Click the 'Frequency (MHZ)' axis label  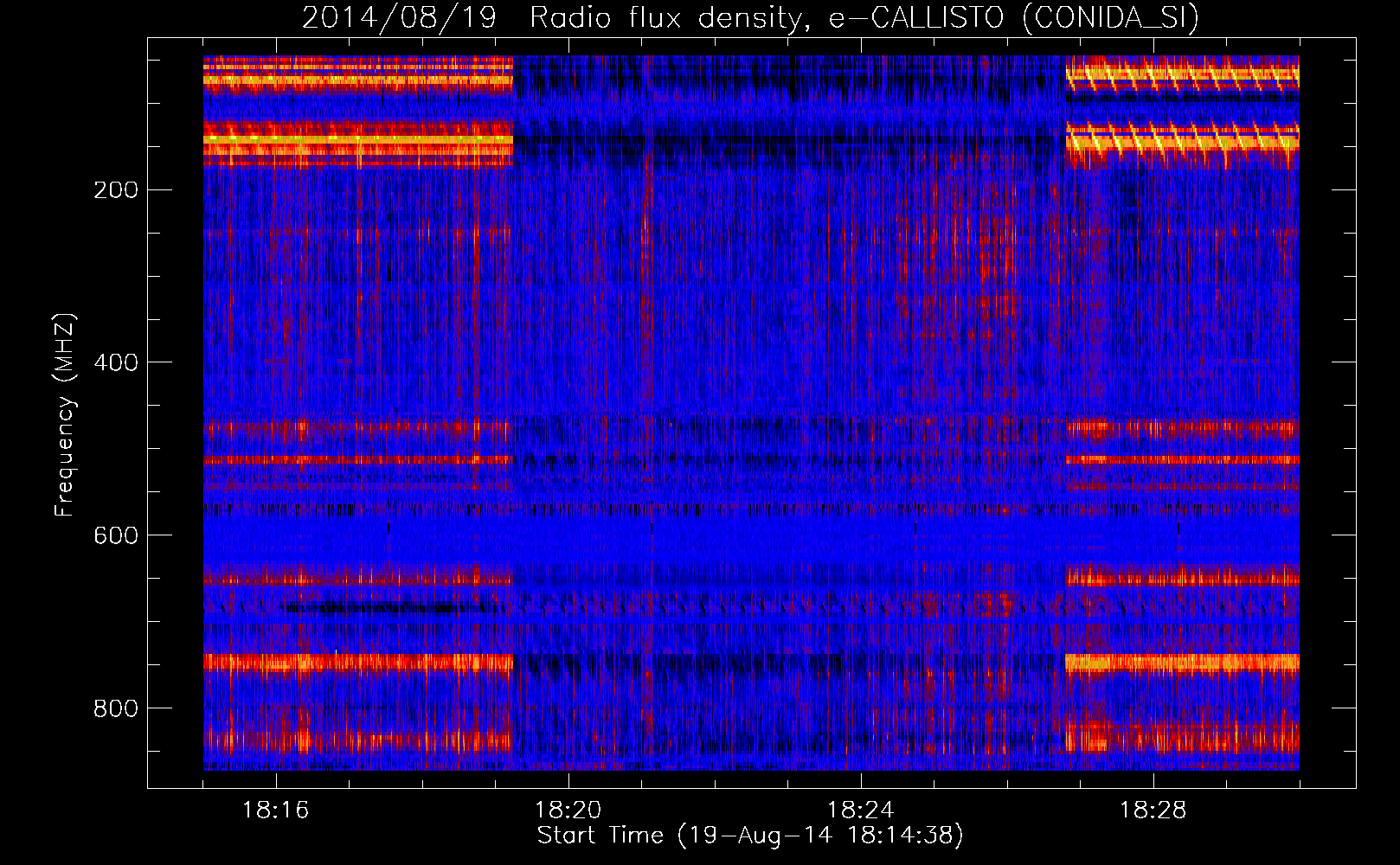65,415
